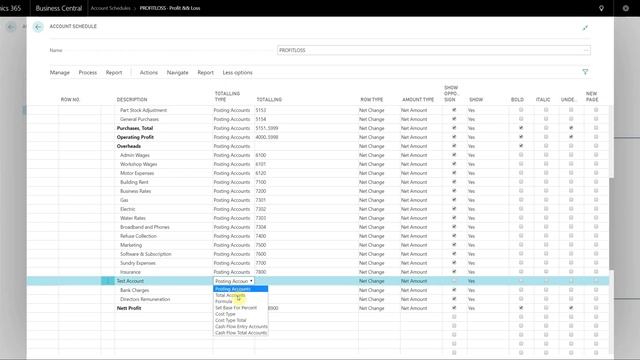
Task: Click the Description column header
Action: tap(132, 100)
